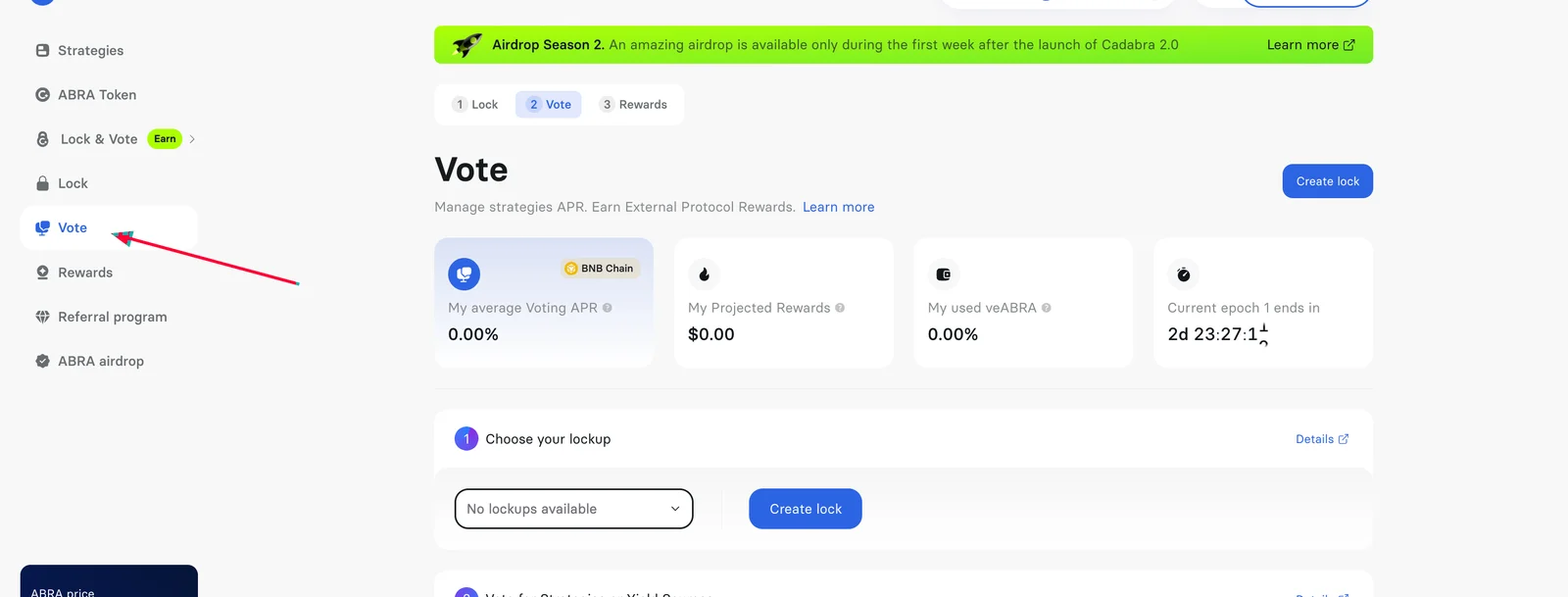Open ABRA airdrop in the sidebar
The image size is (1568, 597).
89,361
